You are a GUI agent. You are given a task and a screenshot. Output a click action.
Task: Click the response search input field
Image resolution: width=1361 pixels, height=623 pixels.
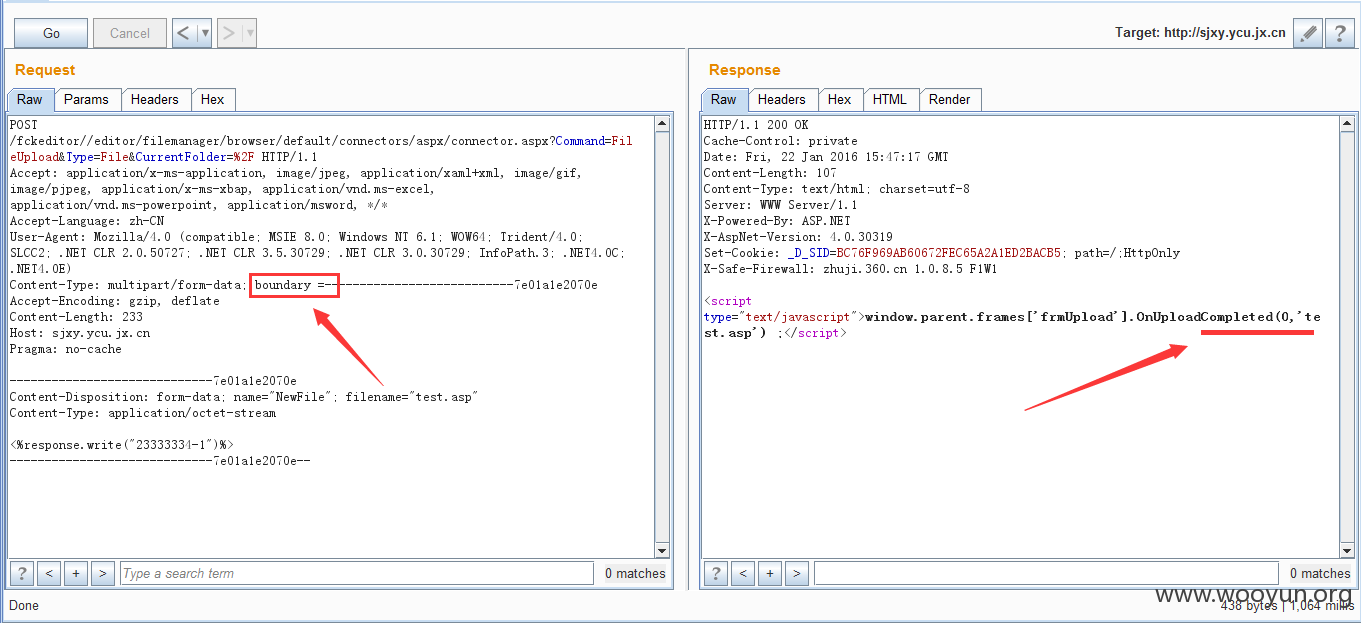coord(1046,573)
